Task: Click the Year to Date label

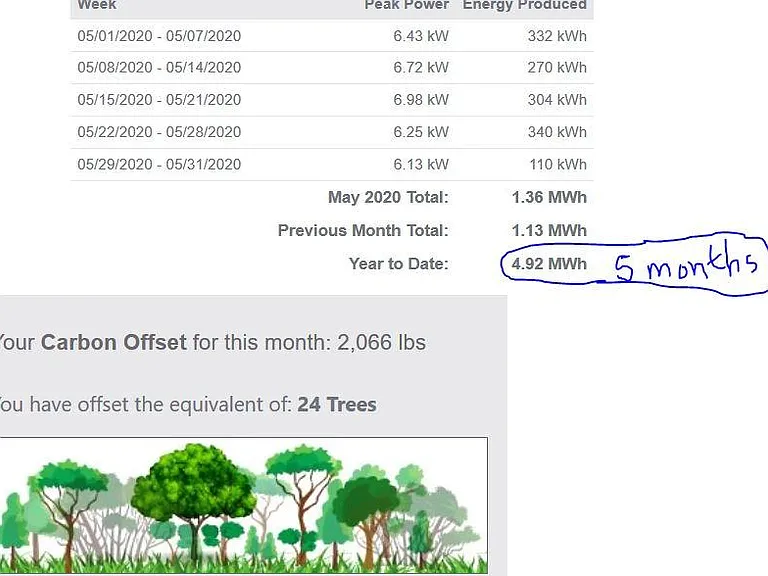Action: (399, 264)
